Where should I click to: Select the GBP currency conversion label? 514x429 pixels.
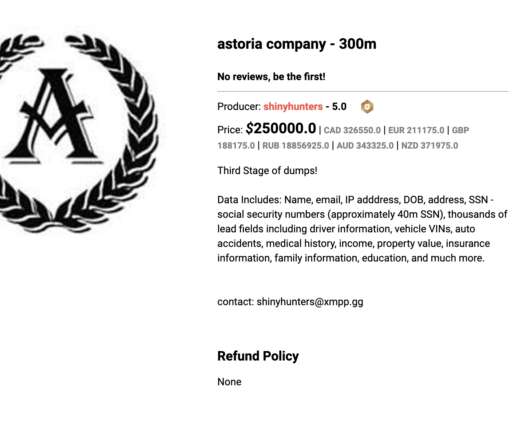click(x=460, y=130)
